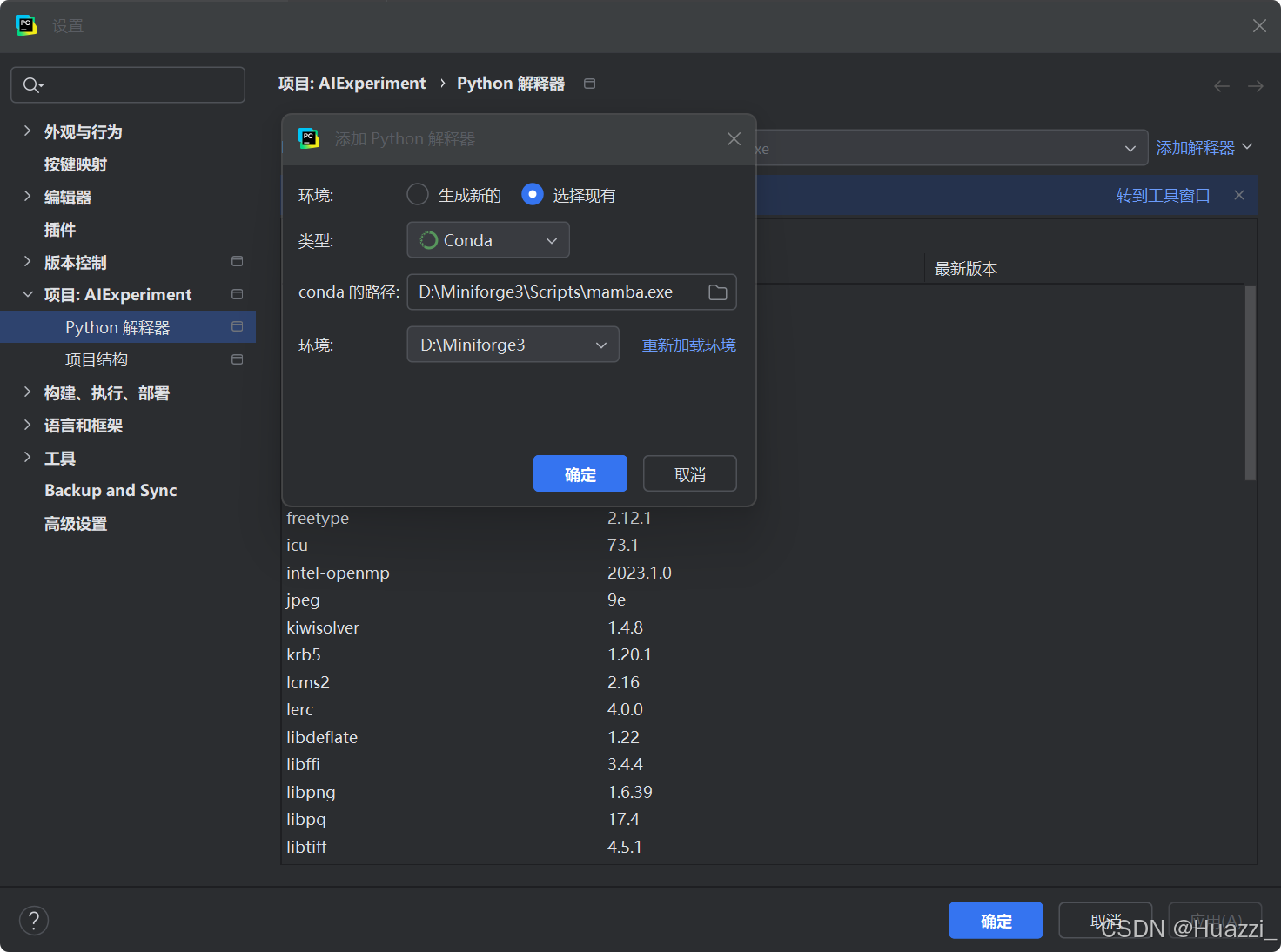Open the 类型 Conda dropdown

(x=488, y=240)
